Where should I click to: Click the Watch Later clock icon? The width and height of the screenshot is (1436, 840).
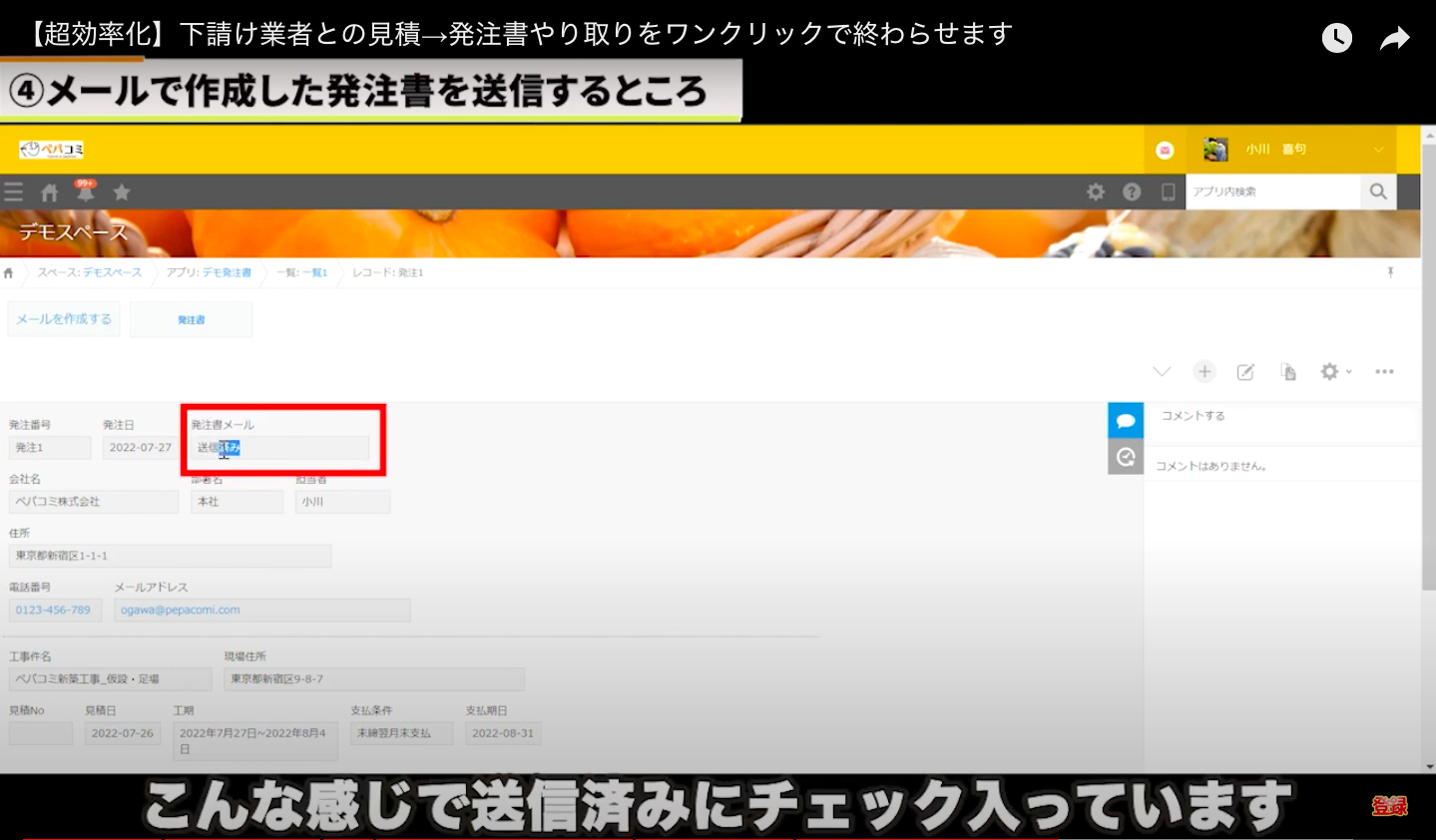1336,38
